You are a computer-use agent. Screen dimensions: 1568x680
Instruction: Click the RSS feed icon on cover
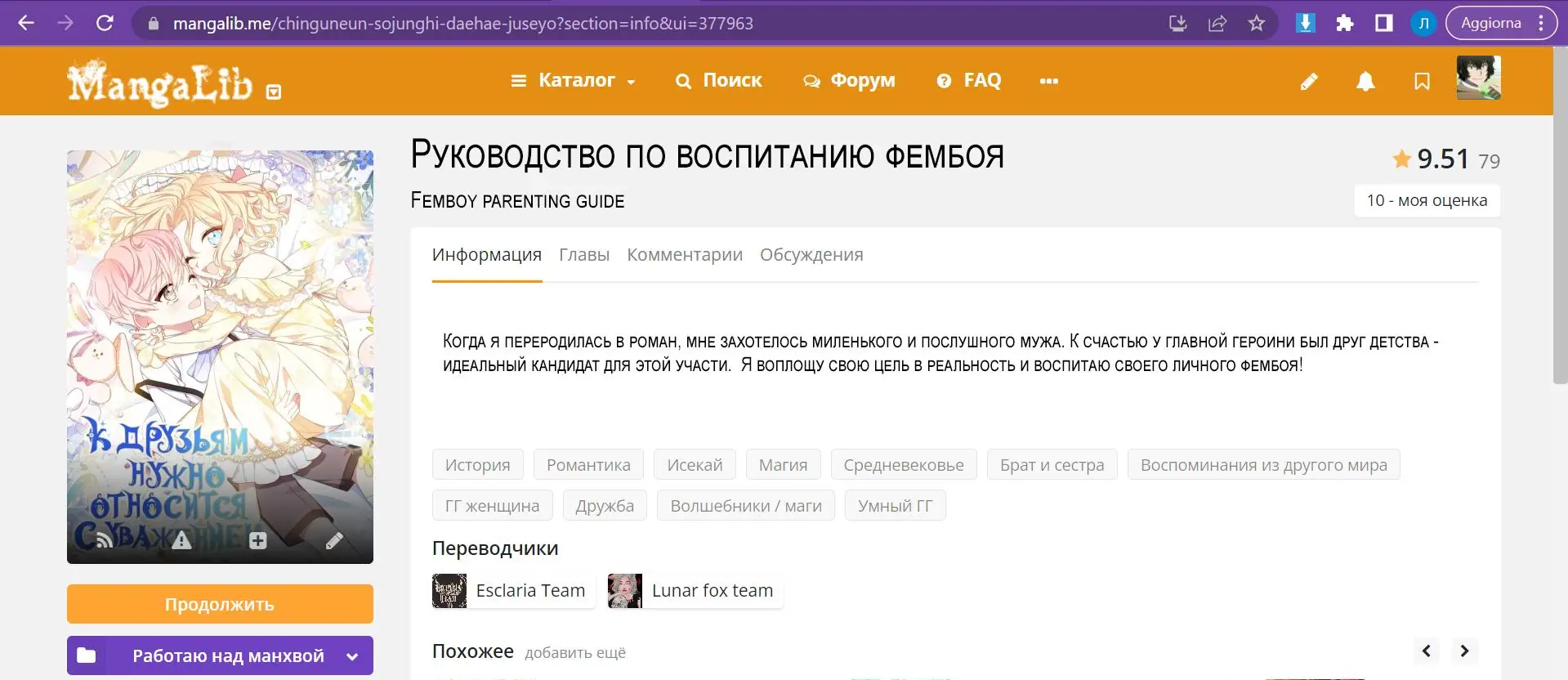point(104,540)
